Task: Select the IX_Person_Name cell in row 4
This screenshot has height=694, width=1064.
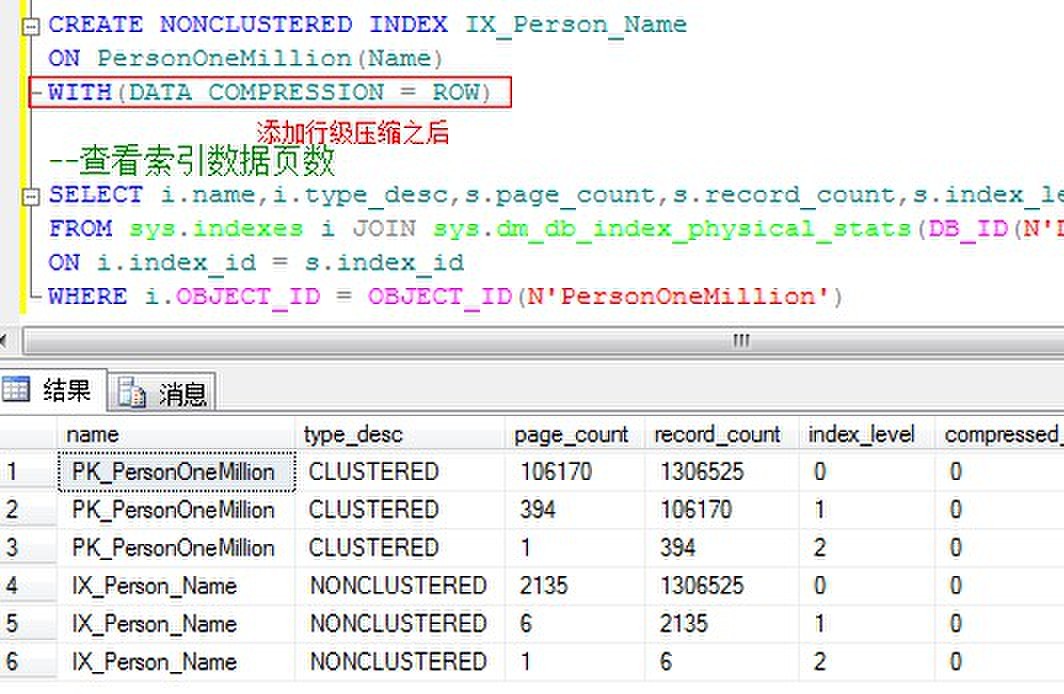Action: (x=176, y=585)
